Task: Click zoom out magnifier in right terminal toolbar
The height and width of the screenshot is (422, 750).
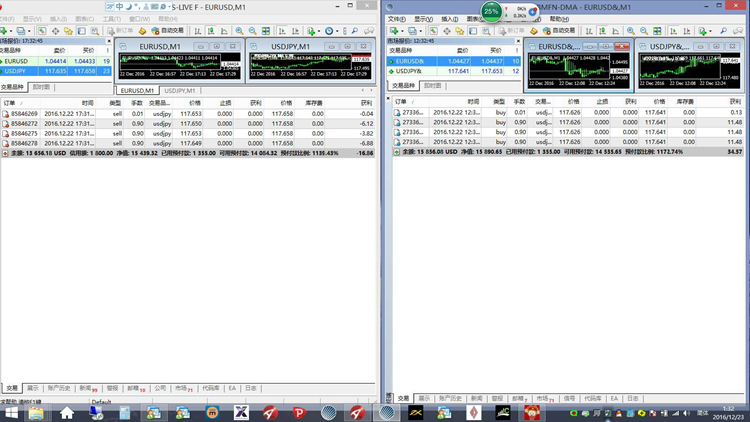Action: click(x=643, y=31)
